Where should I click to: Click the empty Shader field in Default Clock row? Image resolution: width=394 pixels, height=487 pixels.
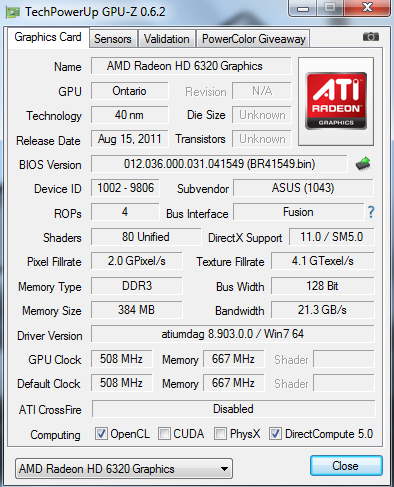click(x=344, y=383)
